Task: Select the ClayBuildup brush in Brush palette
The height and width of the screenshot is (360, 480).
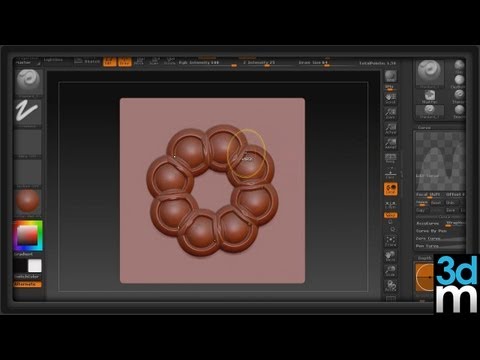Action: (x=459, y=82)
